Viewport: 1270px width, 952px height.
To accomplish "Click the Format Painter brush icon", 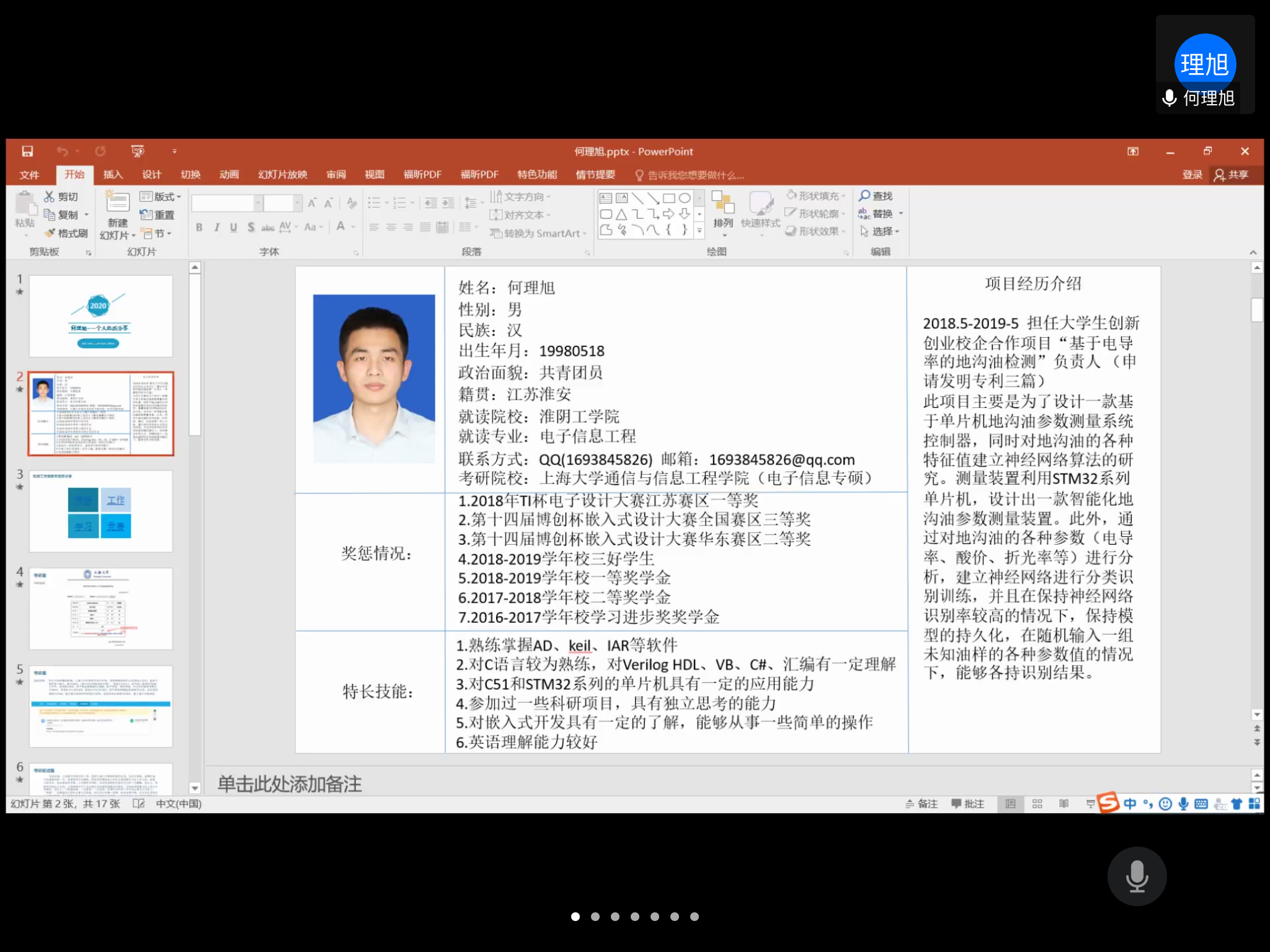I will [50, 233].
